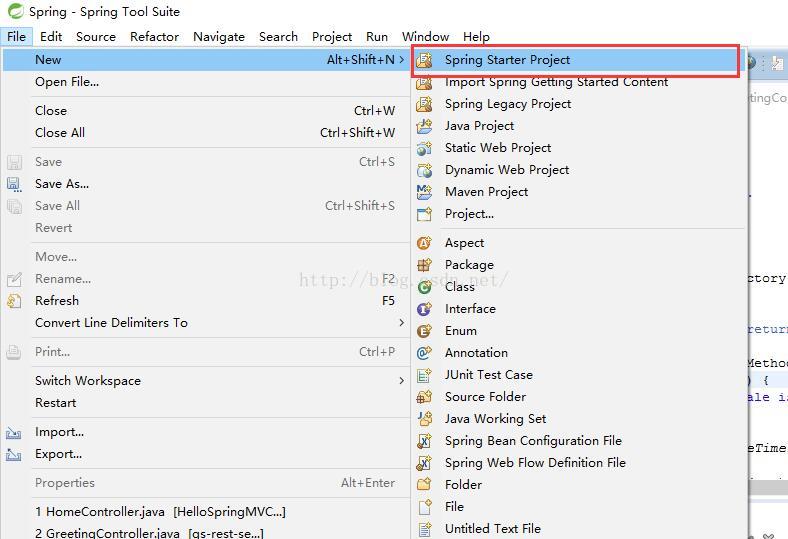The width and height of the screenshot is (788, 539).
Task: Choose Save As... menu entry
Action: [x=206, y=184]
